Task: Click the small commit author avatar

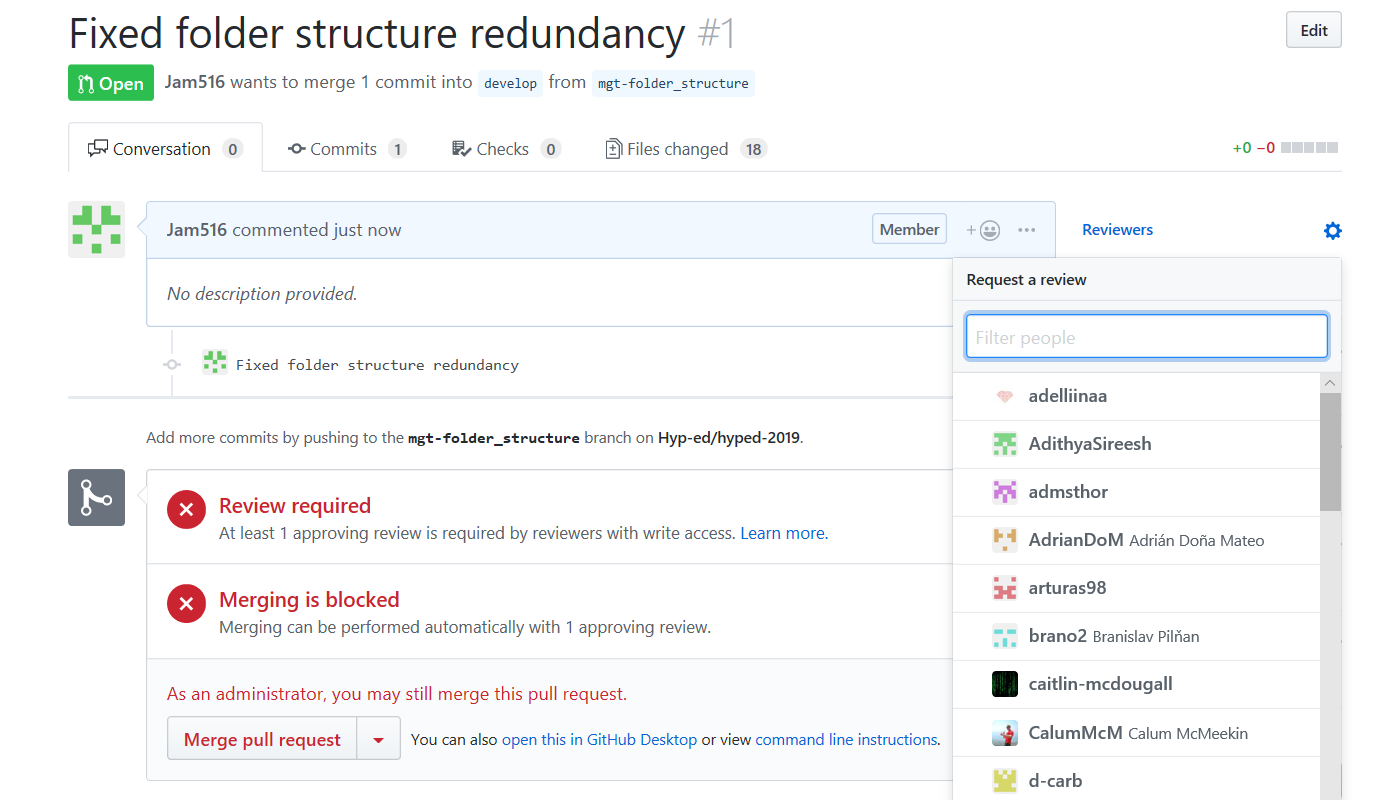Action: [x=214, y=362]
